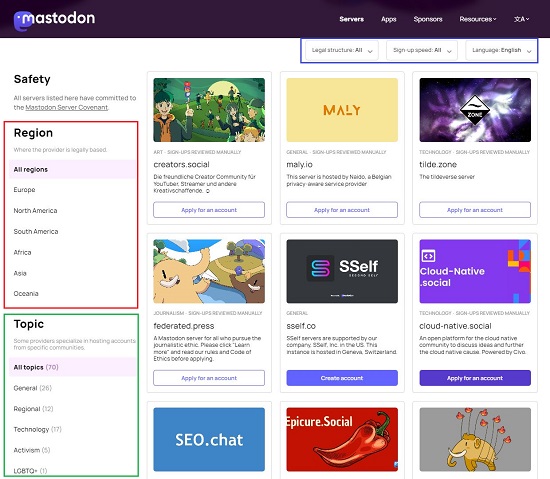Open Cloud-Native .social banner

tap(475, 271)
